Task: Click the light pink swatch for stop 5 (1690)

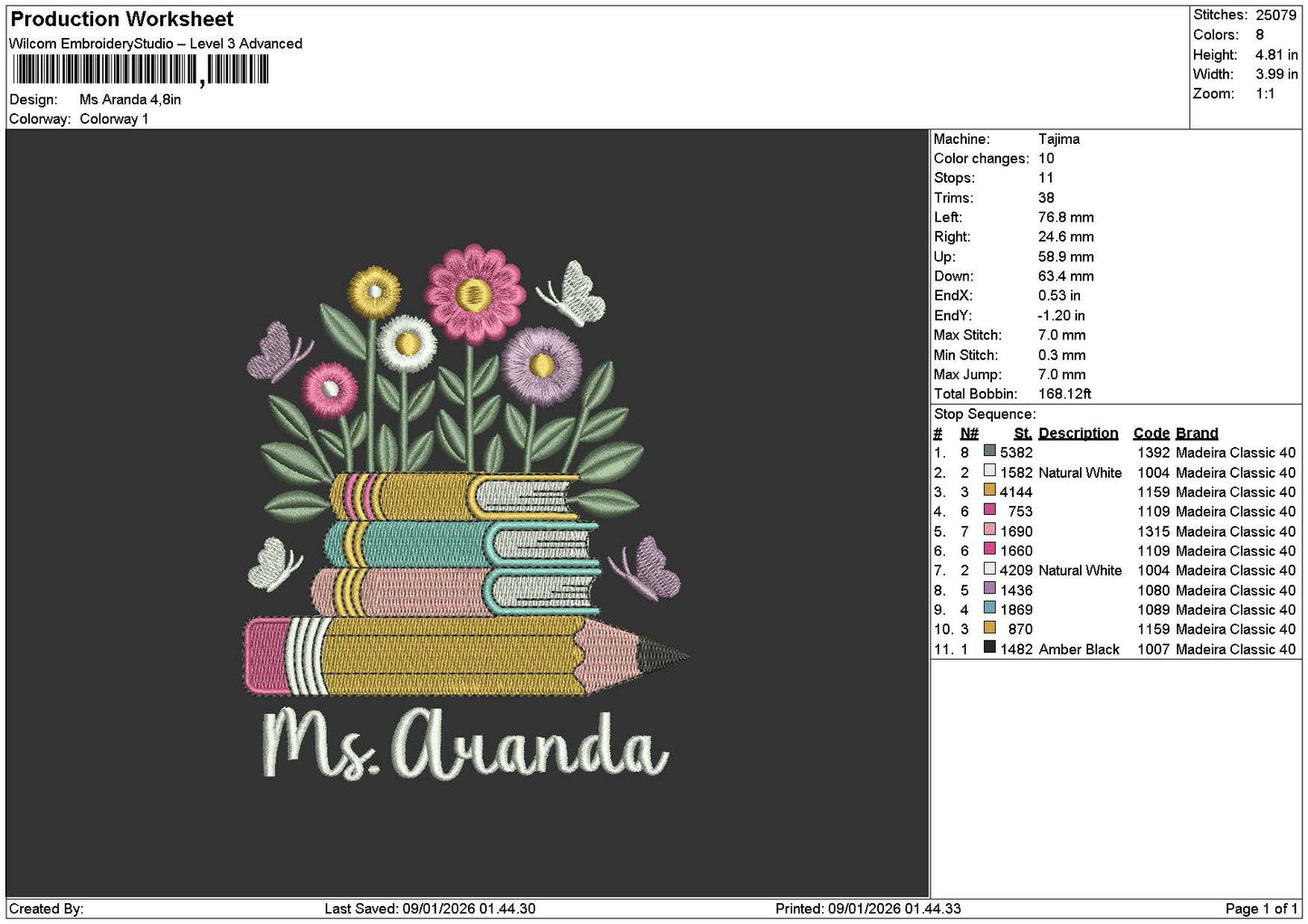Action: (989, 529)
